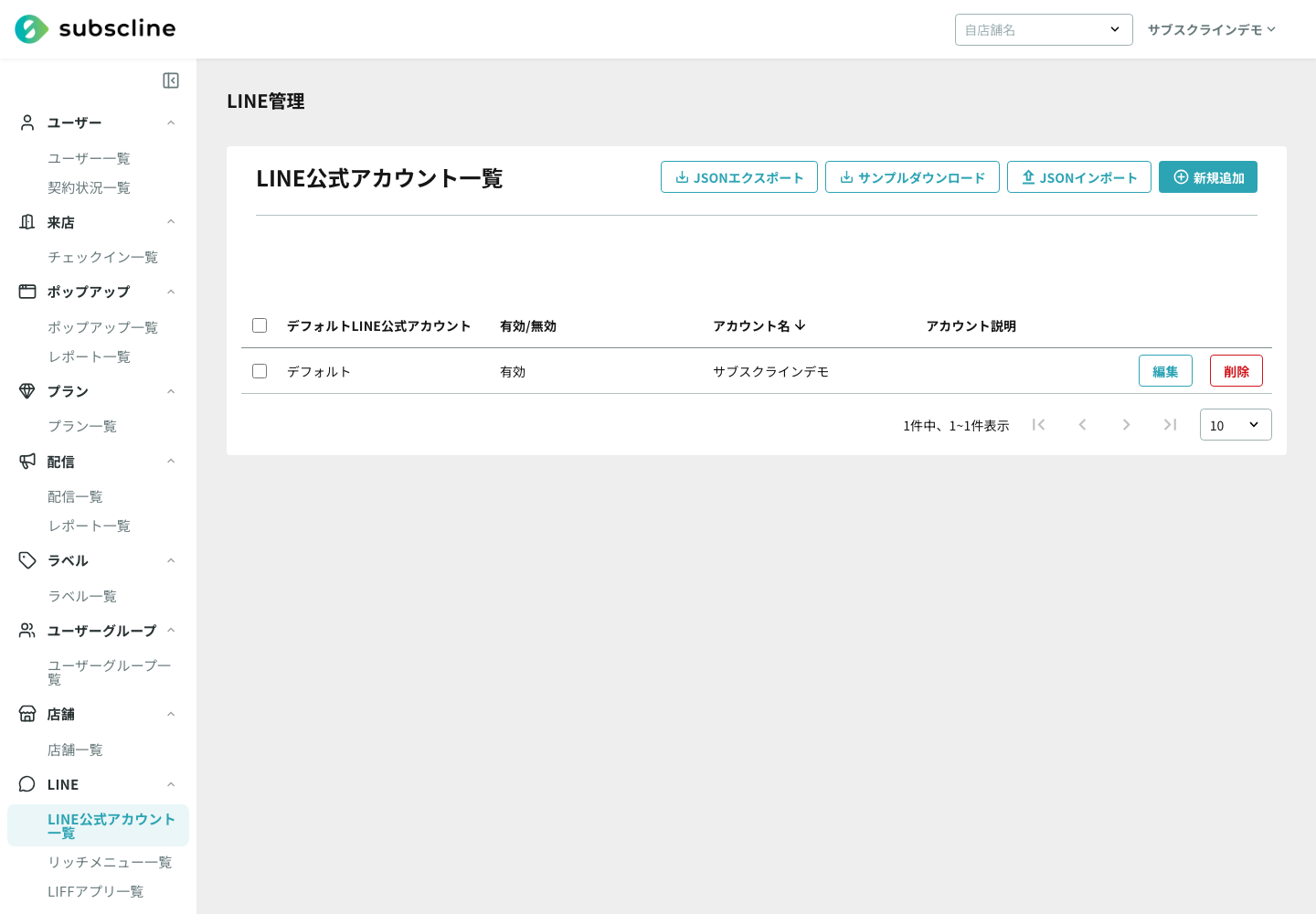Click the 来店 building icon
Image resolution: width=1316 pixels, height=914 pixels.
pyautogui.click(x=27, y=222)
